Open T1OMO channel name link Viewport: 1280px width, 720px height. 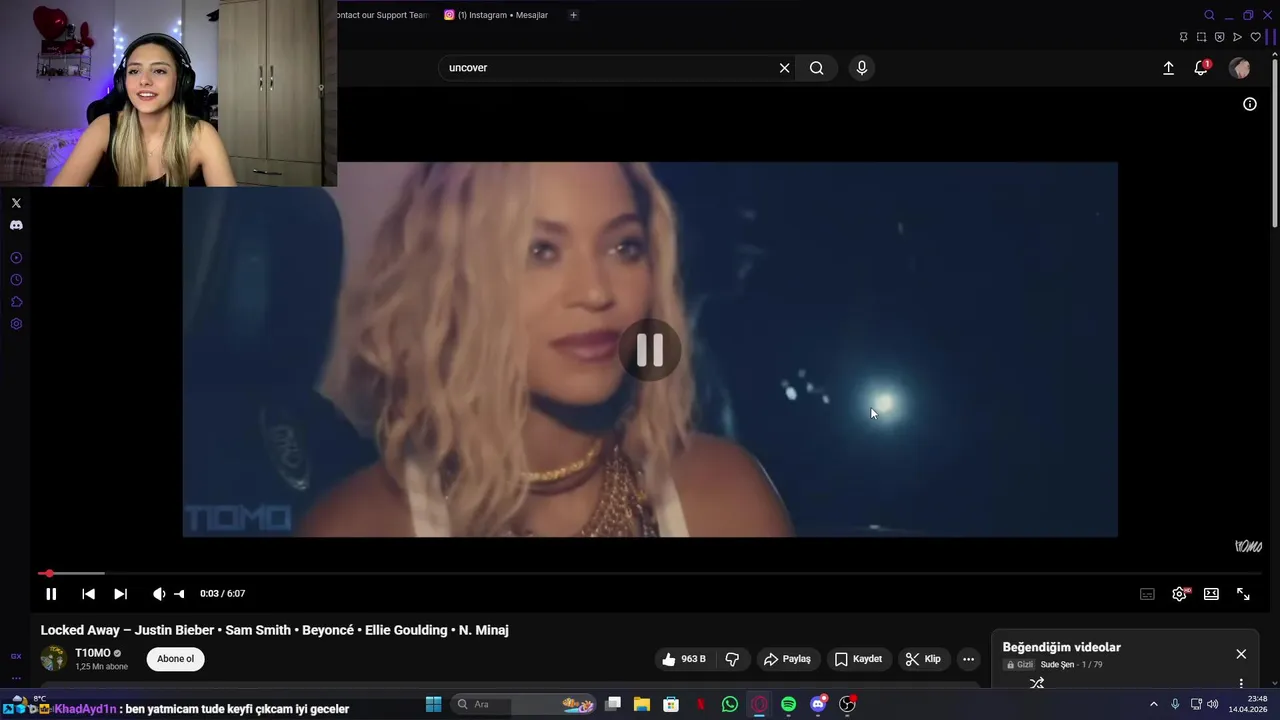pyautogui.click(x=93, y=653)
